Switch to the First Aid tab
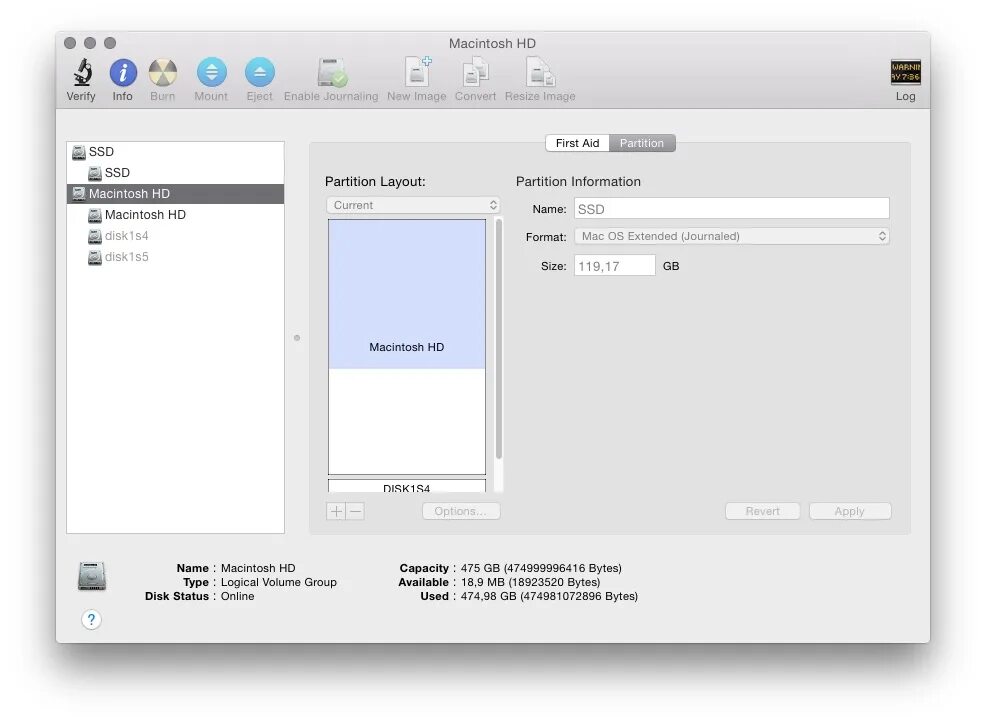Viewport: 986px width, 723px height. 577,143
